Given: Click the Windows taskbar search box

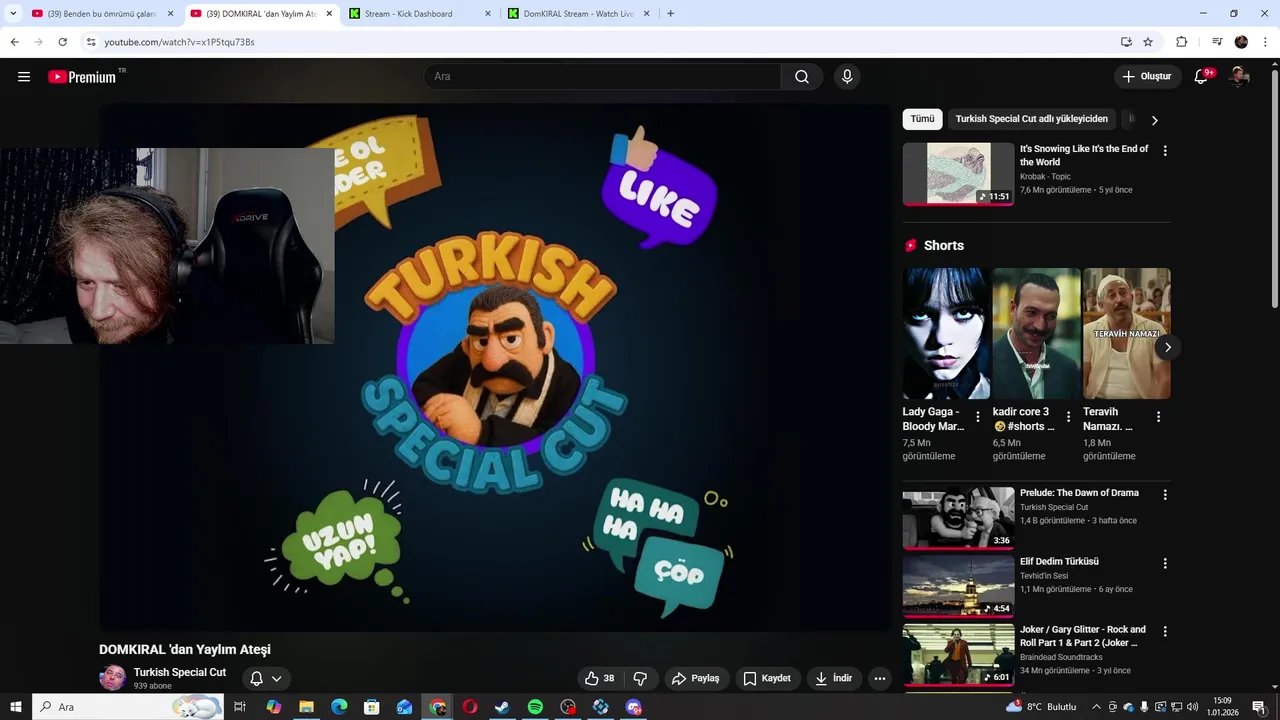Looking at the screenshot, I should pos(128,707).
